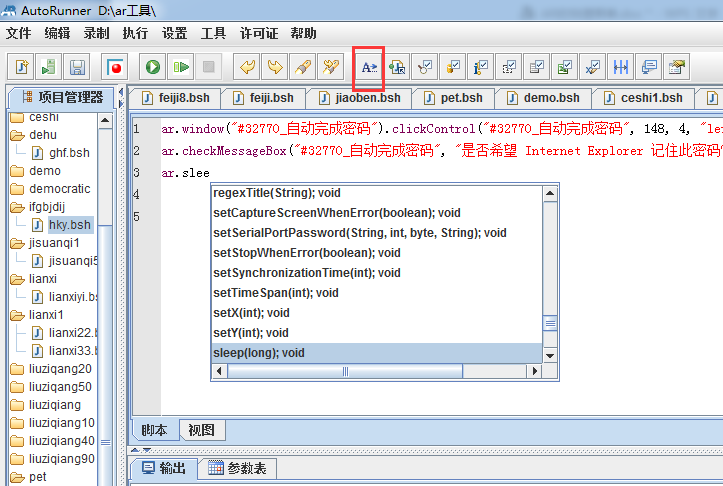Redo with the right curved yellow arrow
Image resolution: width=723 pixels, height=486 pixels.
pyautogui.click(x=275, y=67)
